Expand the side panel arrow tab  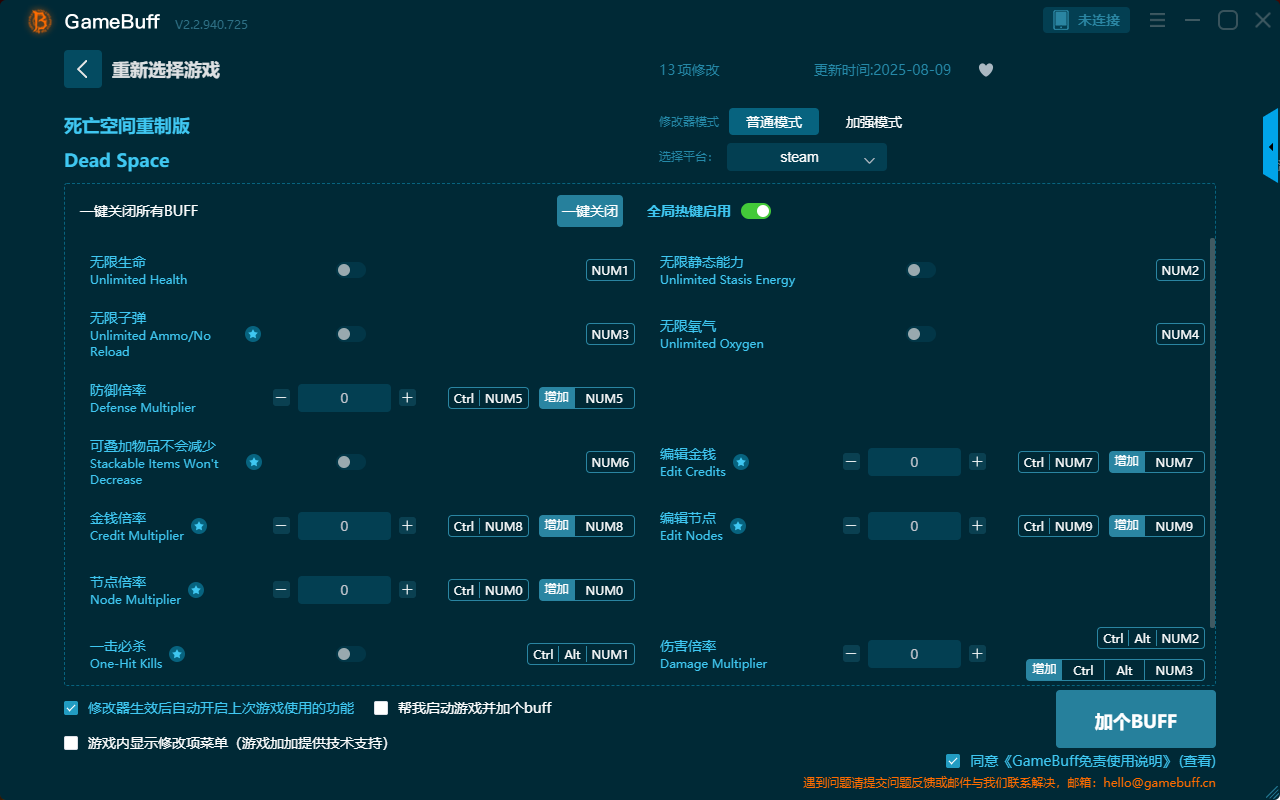click(x=1271, y=146)
